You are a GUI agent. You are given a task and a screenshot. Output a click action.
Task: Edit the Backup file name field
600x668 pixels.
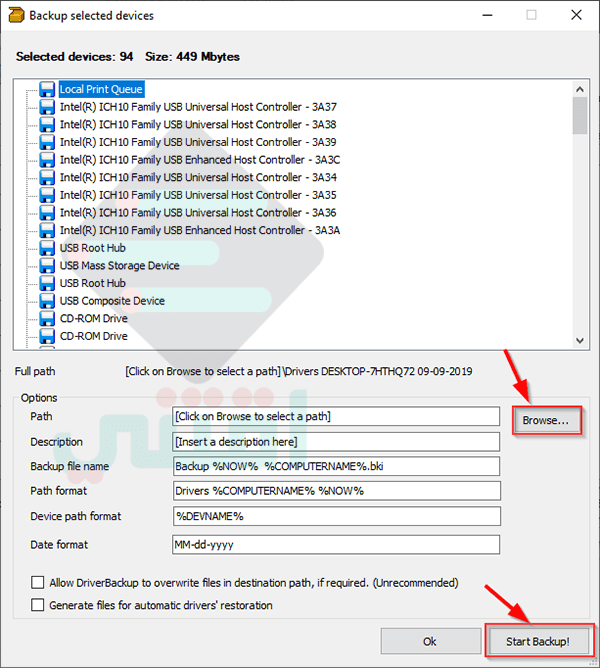pos(336,466)
